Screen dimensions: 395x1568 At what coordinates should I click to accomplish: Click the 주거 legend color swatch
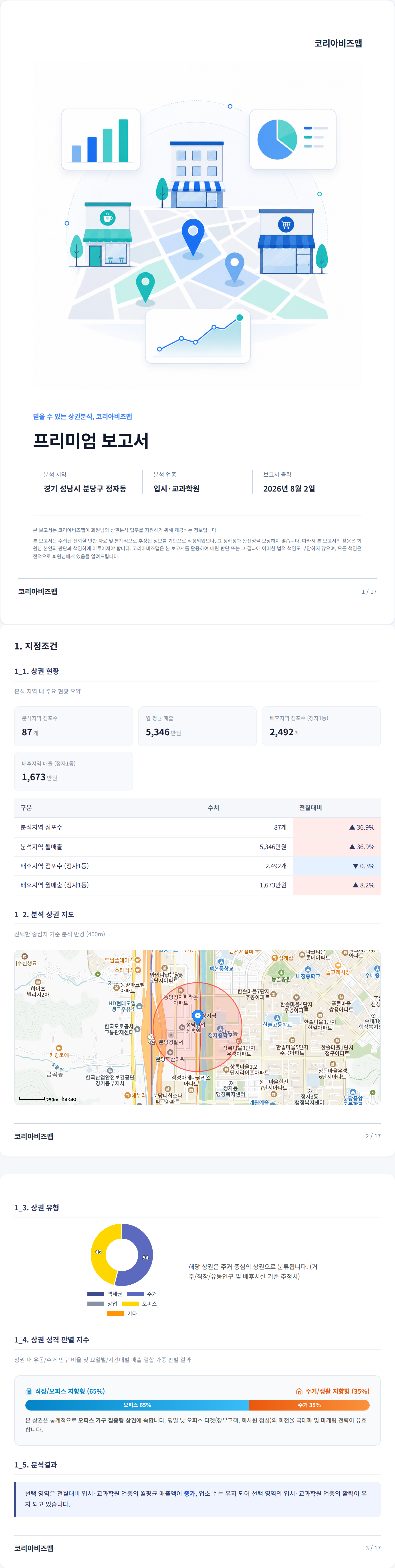[135, 1294]
